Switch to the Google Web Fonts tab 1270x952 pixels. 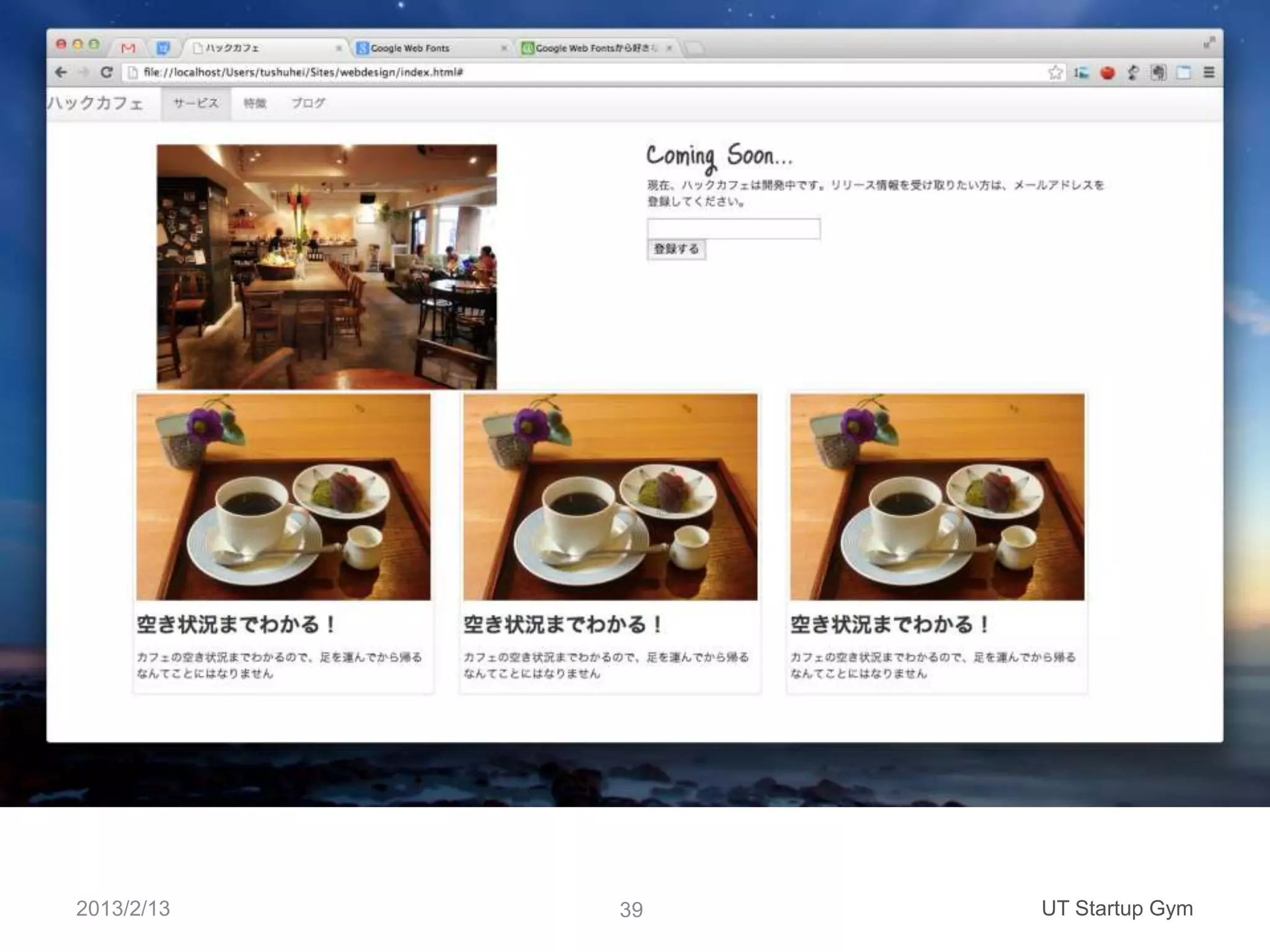click(410, 48)
